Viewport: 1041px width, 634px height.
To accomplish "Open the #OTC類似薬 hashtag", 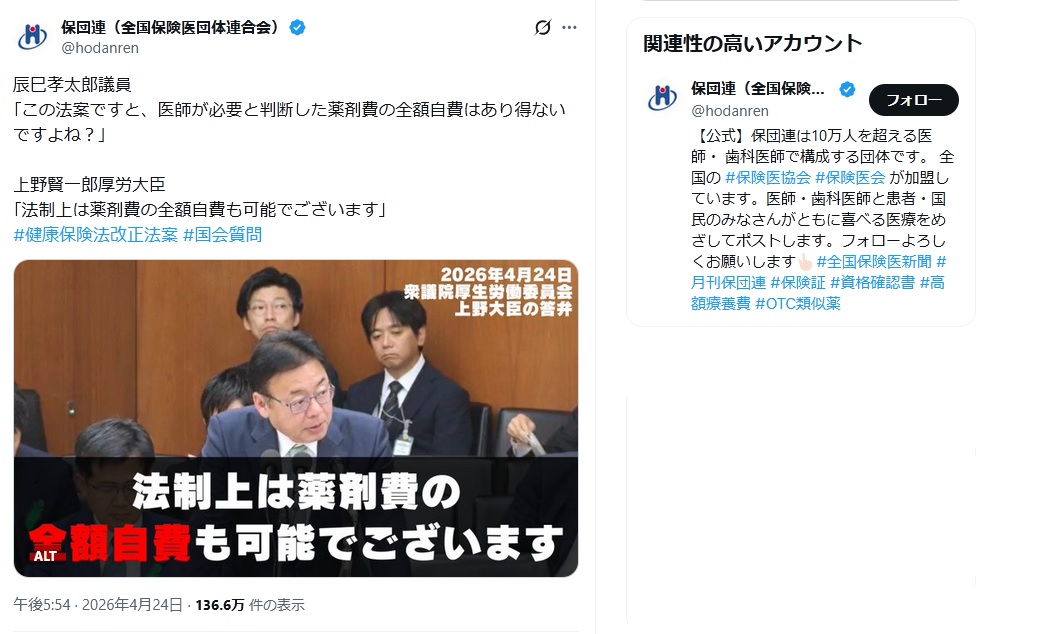I will pyautogui.click(x=798, y=303).
